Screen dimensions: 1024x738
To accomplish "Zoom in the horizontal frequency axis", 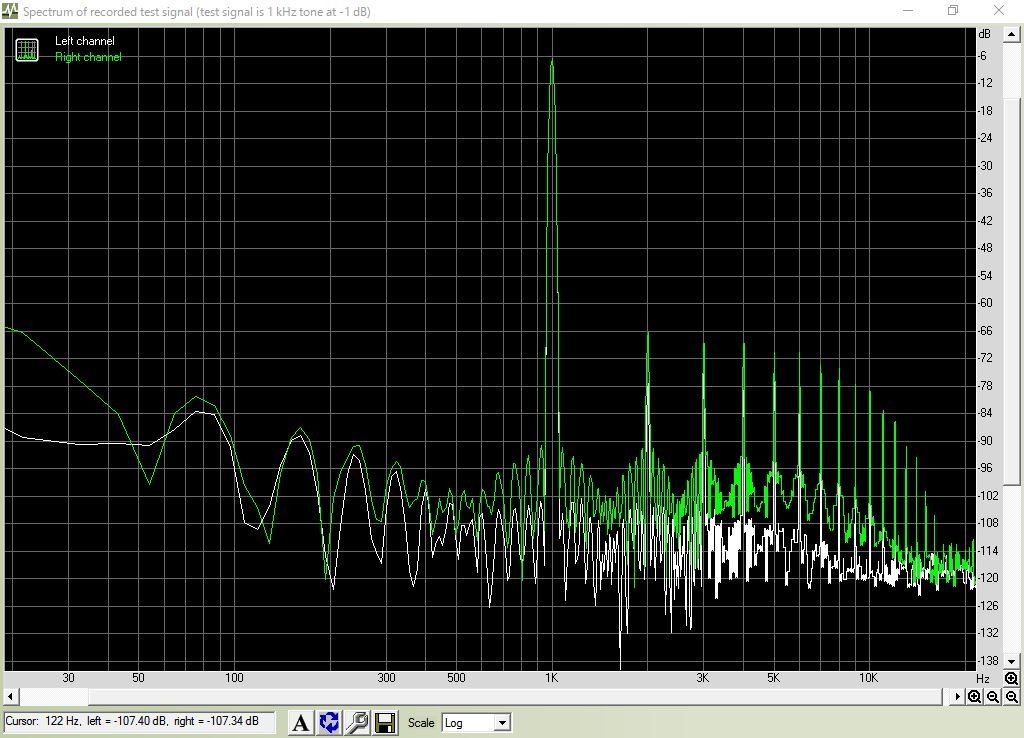I will (974, 697).
